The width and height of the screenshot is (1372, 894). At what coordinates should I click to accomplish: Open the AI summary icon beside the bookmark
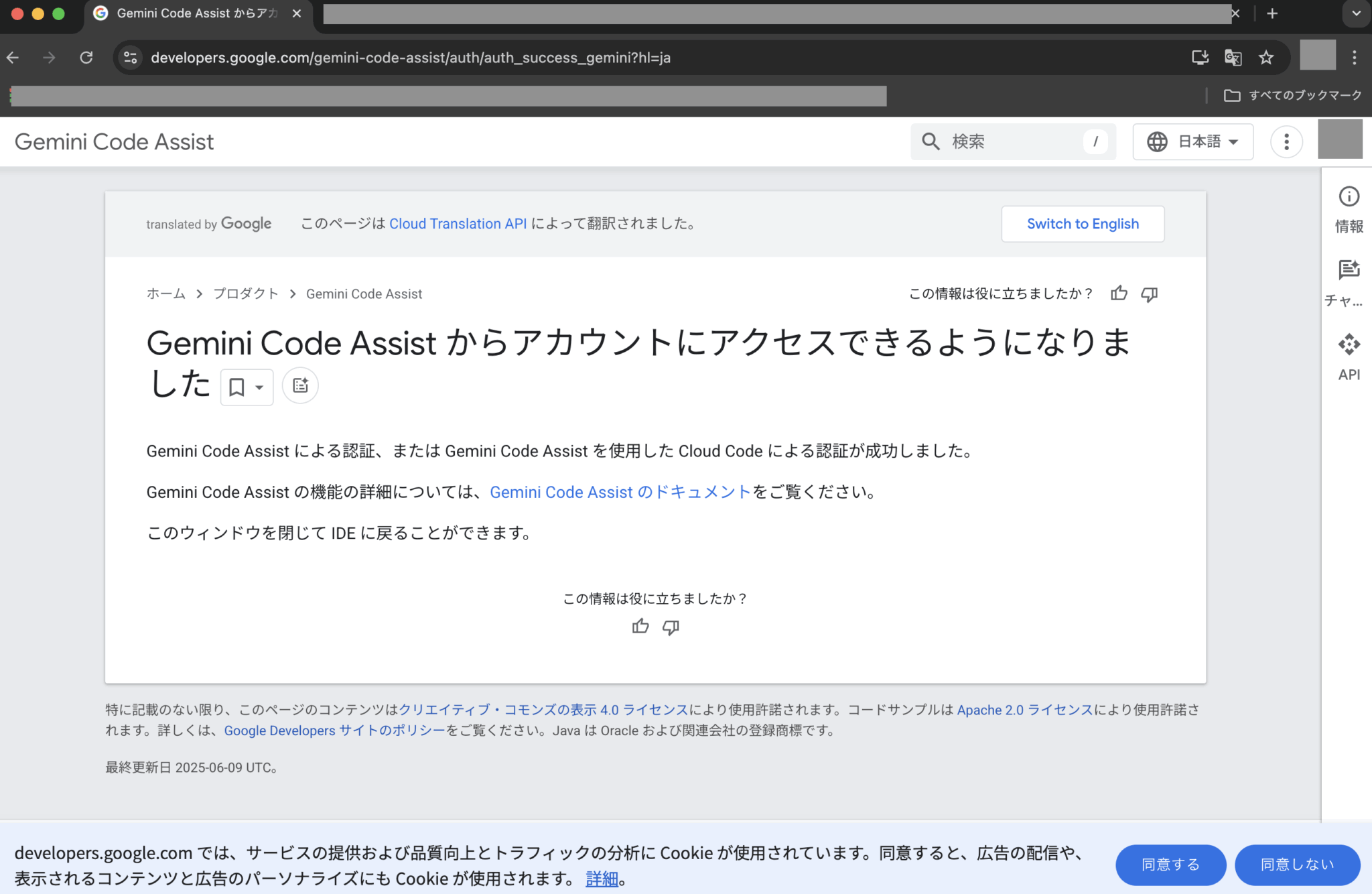click(x=299, y=385)
